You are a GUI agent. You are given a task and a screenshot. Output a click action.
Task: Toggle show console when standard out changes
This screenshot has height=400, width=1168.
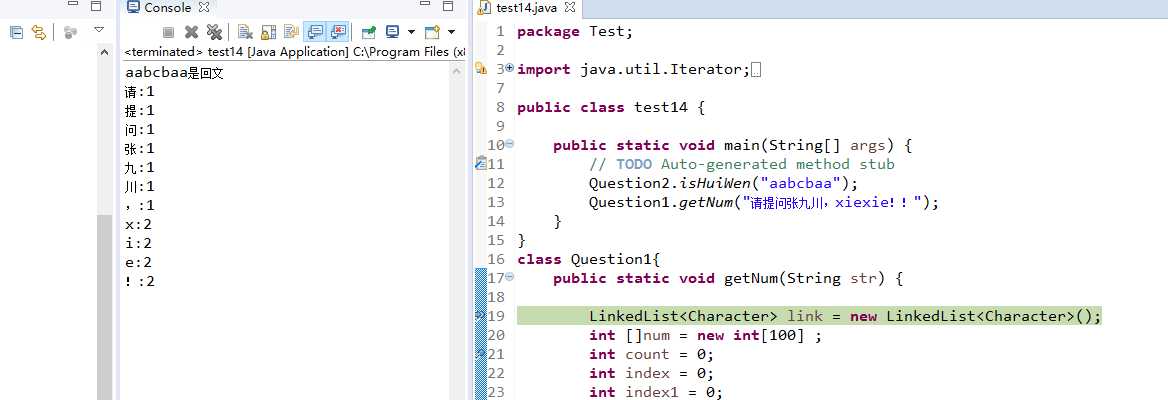click(315, 32)
